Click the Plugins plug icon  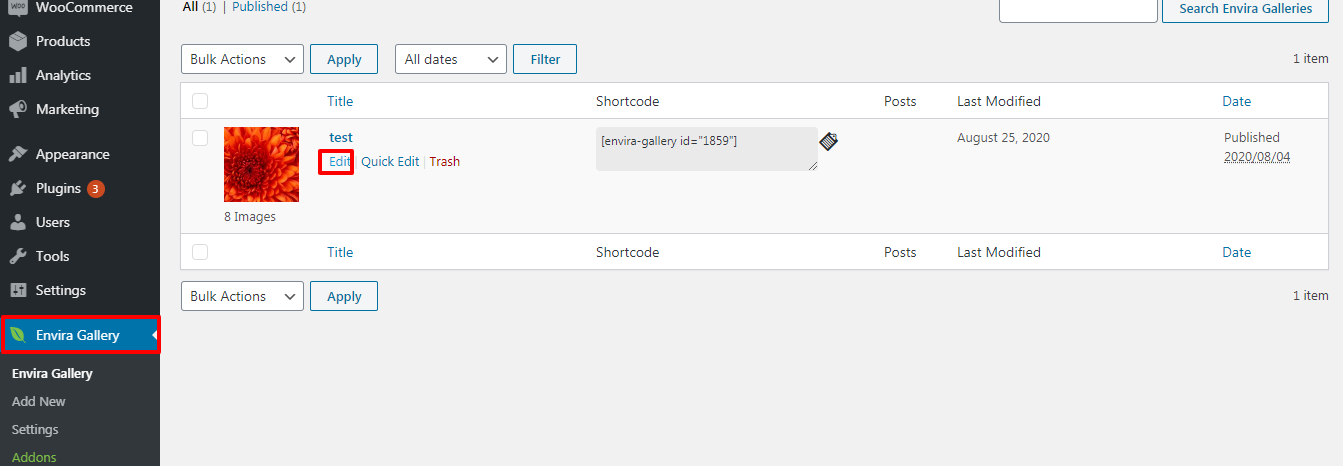[x=17, y=188]
